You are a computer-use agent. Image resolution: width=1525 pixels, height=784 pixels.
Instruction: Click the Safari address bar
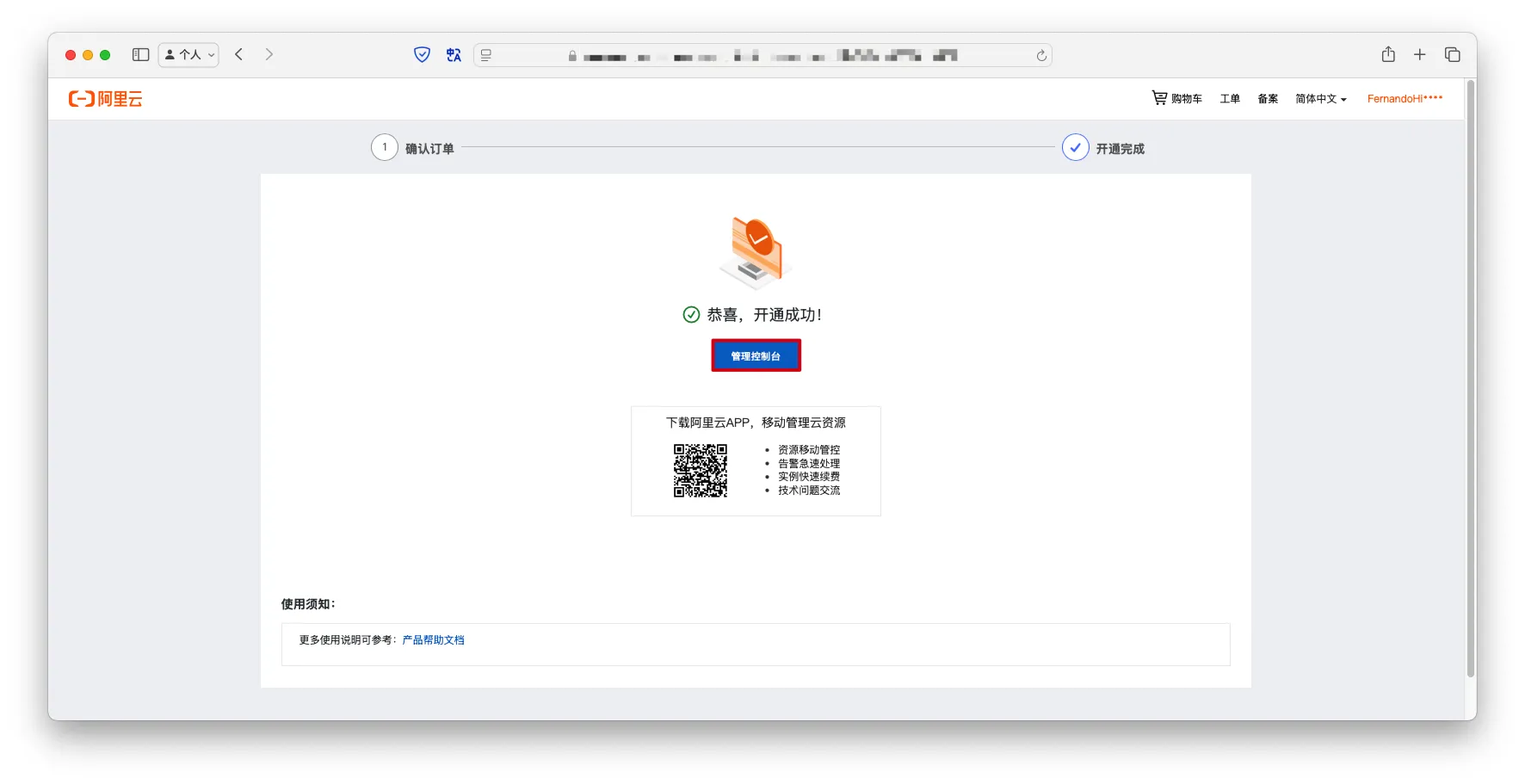[x=762, y=56]
